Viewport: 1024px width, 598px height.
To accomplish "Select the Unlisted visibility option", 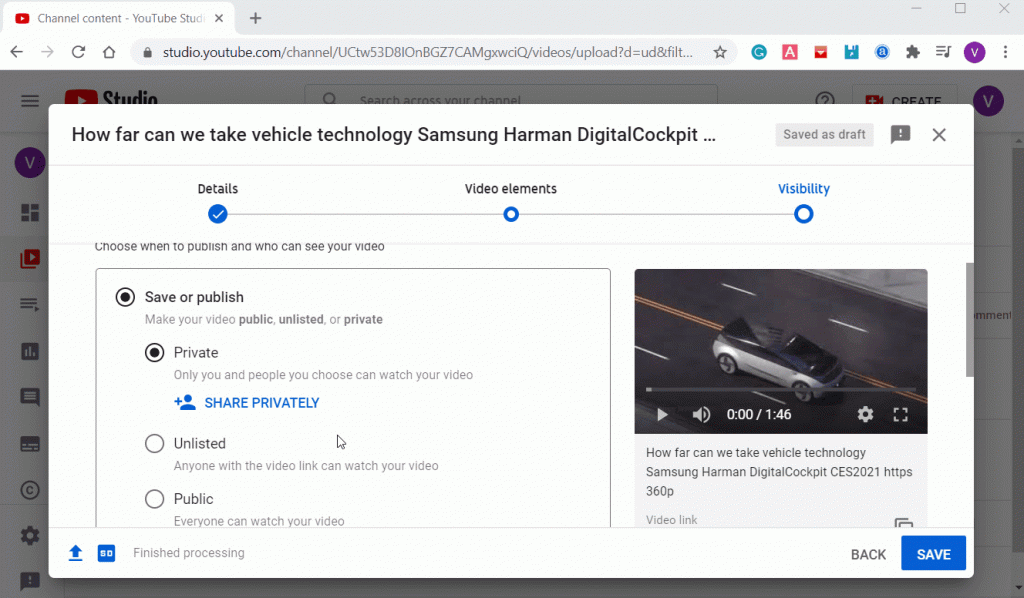I will pyautogui.click(x=155, y=443).
